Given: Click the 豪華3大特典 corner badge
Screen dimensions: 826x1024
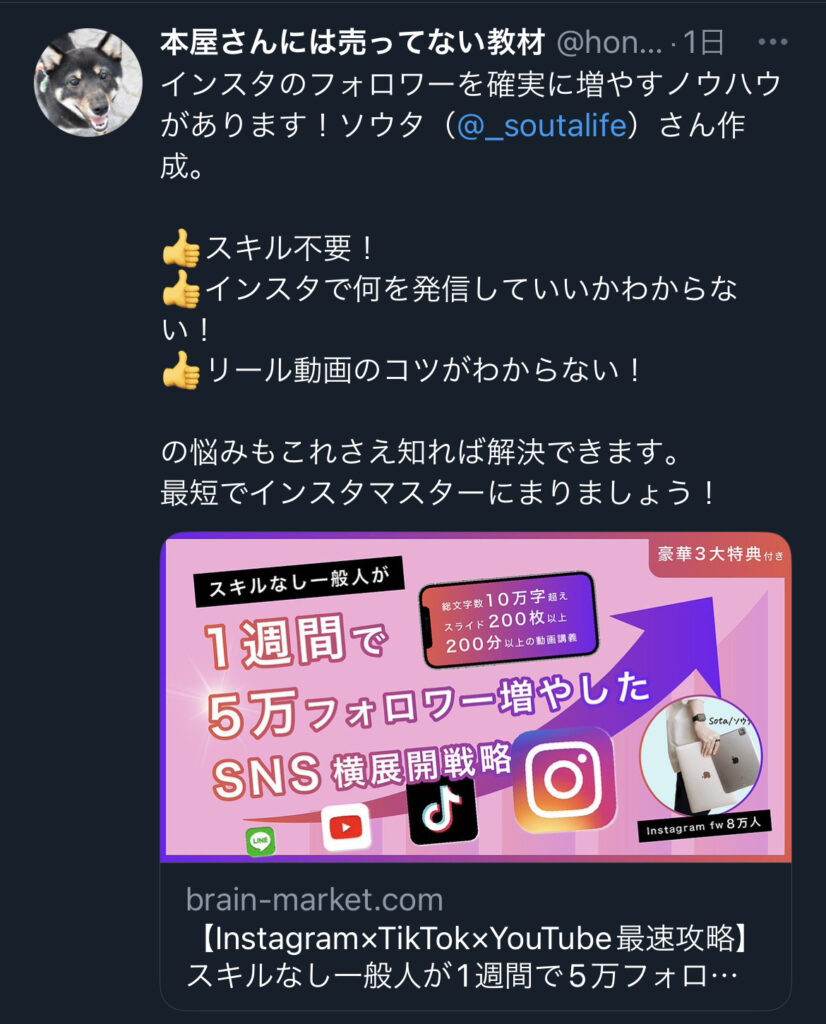Looking at the screenshot, I should 720,555.
